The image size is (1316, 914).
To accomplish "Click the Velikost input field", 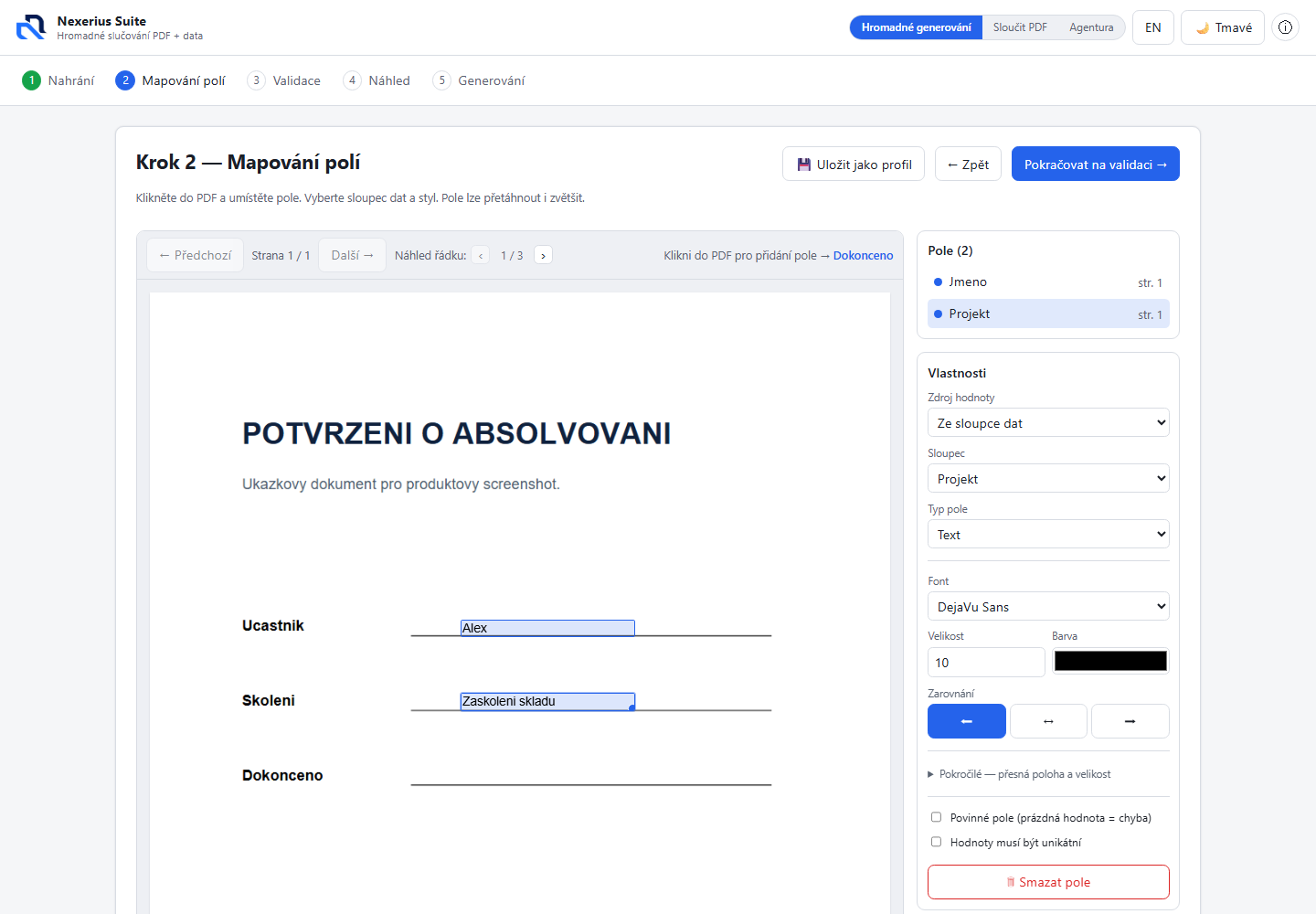I will (986, 663).
